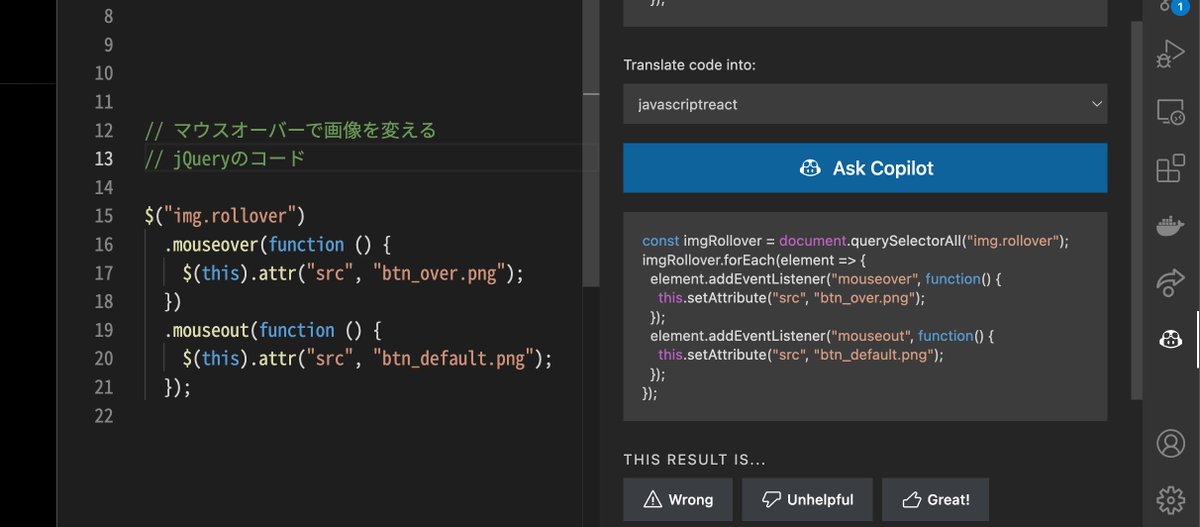Rate the result as Great!
1200x527 pixels.
935,499
